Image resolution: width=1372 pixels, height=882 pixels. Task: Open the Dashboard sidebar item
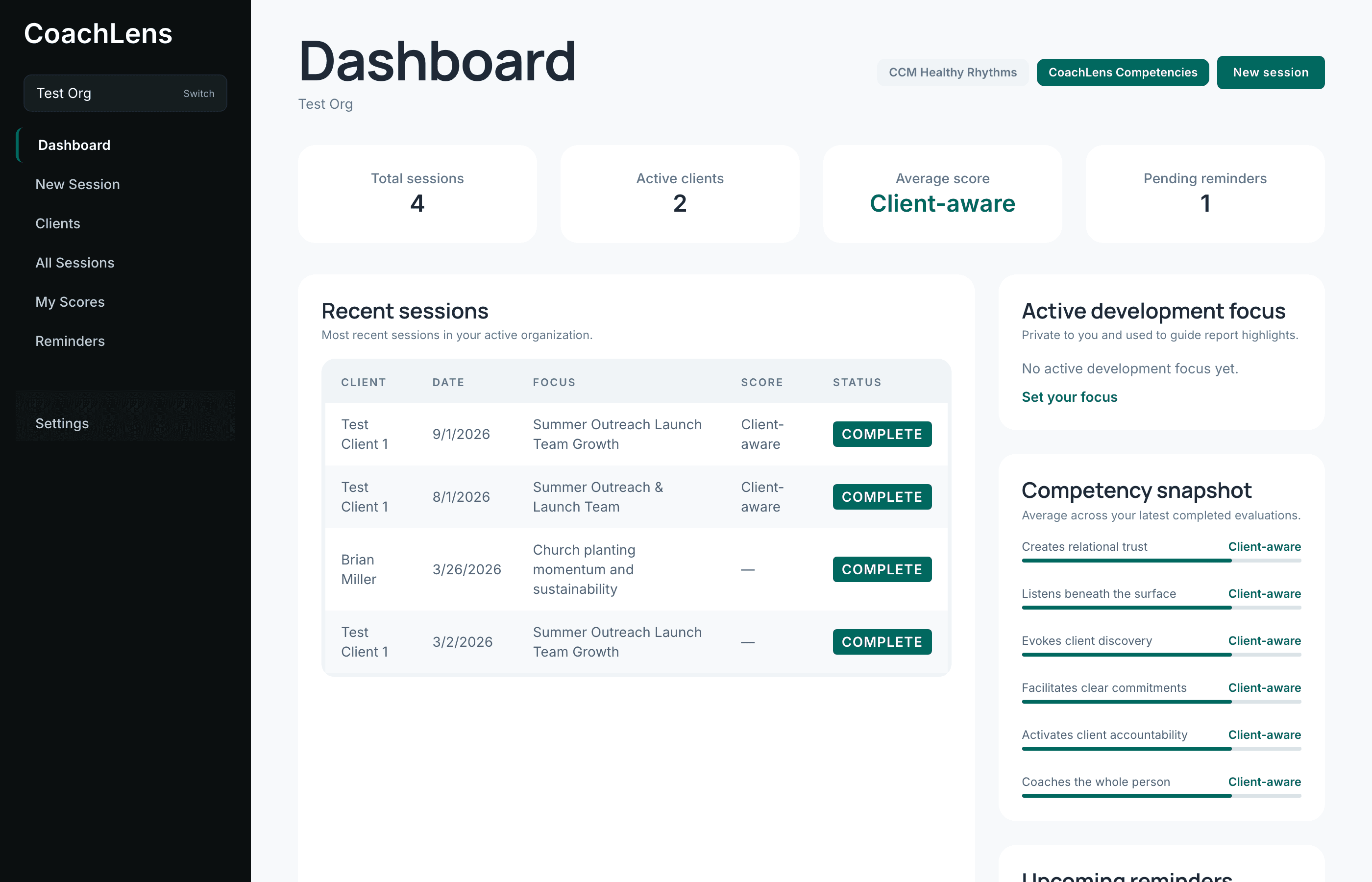point(125,145)
